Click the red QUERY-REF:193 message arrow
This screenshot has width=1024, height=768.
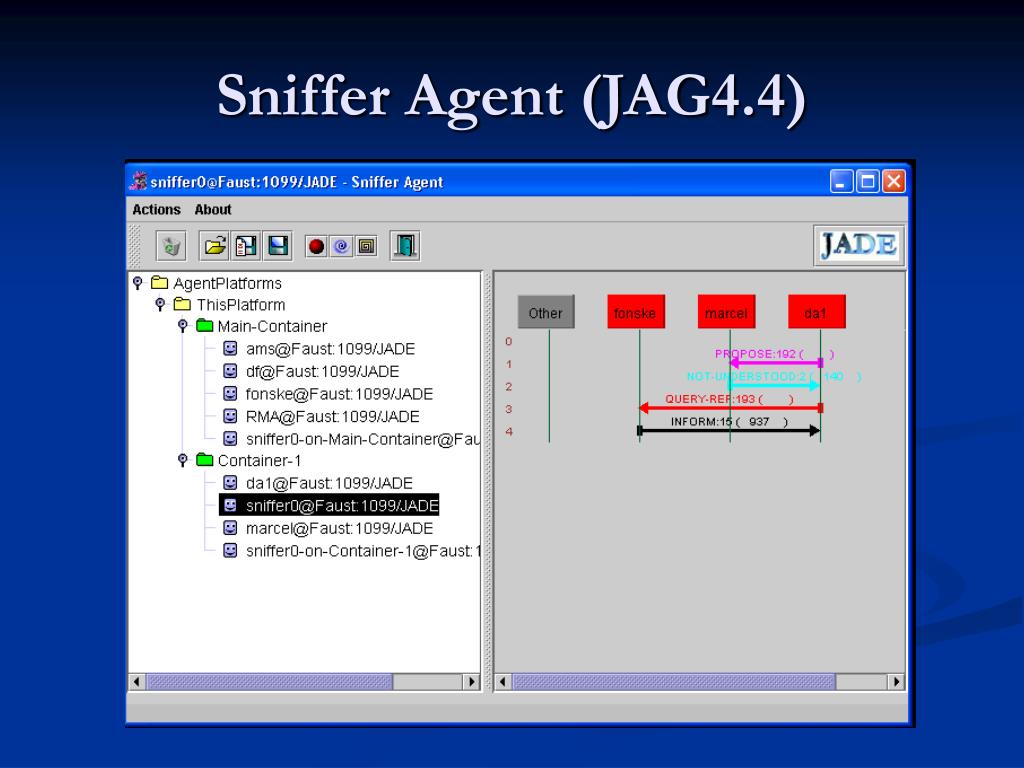[x=730, y=408]
